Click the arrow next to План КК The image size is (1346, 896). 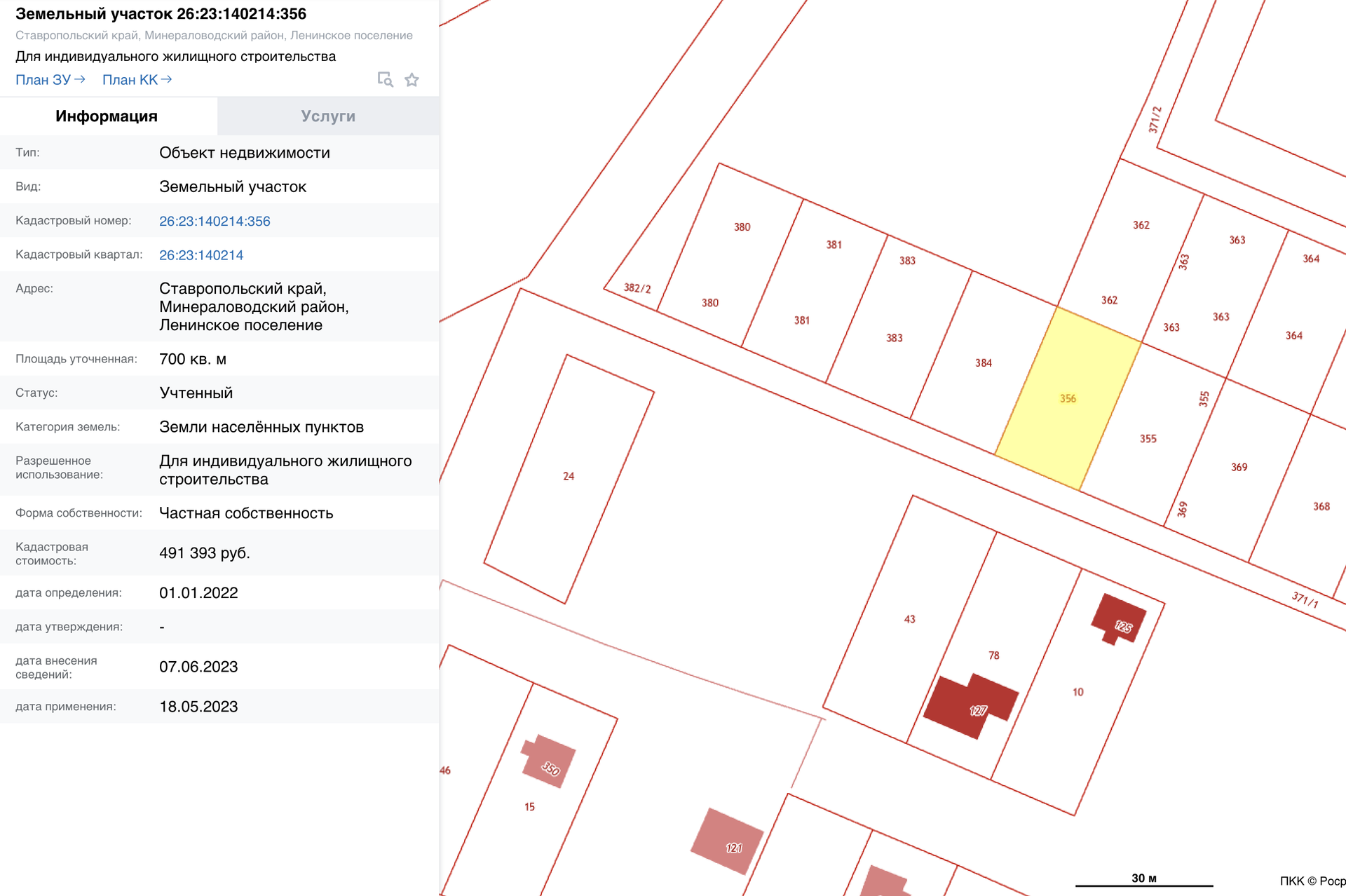(x=166, y=79)
